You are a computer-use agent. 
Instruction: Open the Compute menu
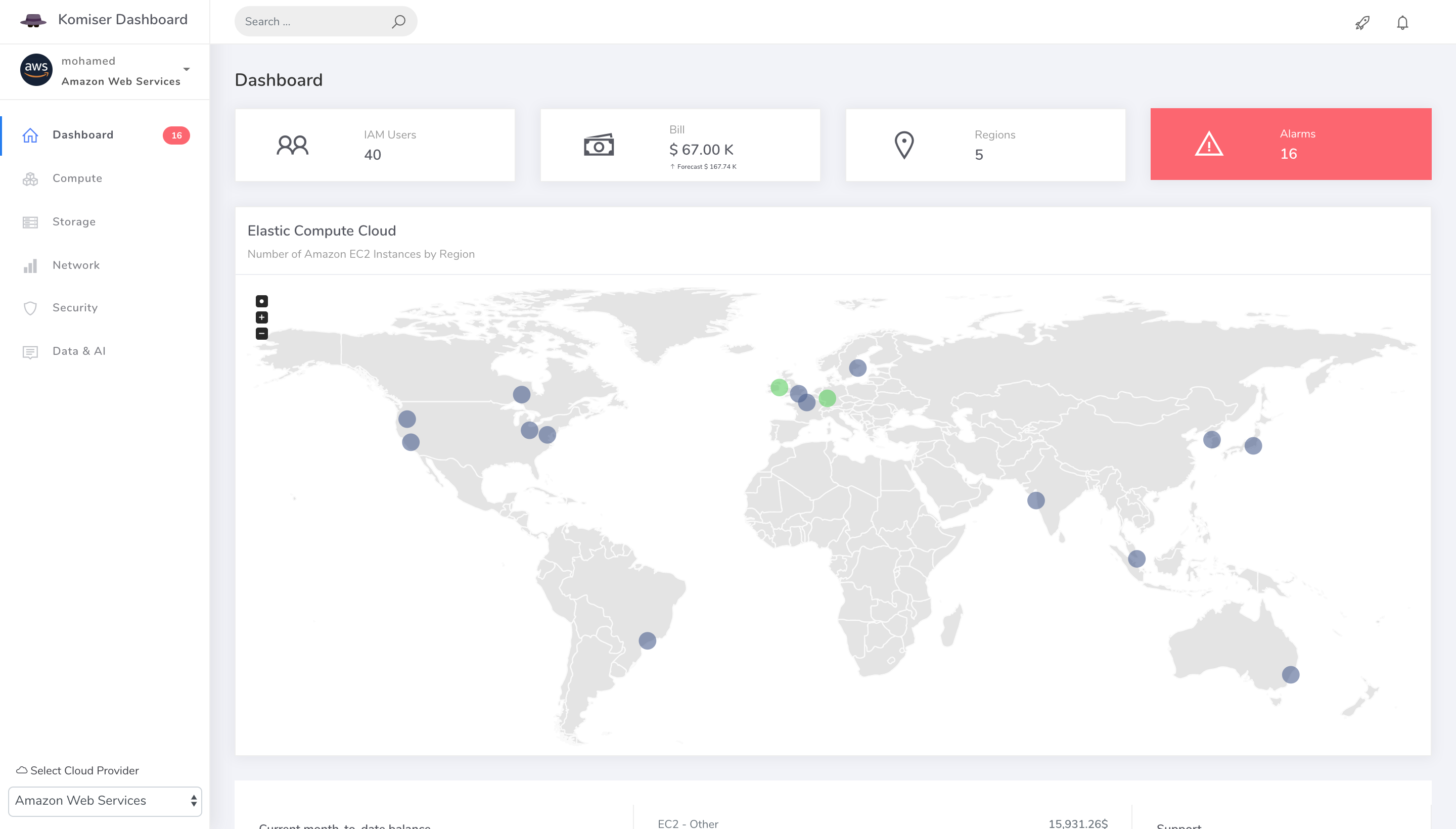pyautogui.click(x=77, y=178)
